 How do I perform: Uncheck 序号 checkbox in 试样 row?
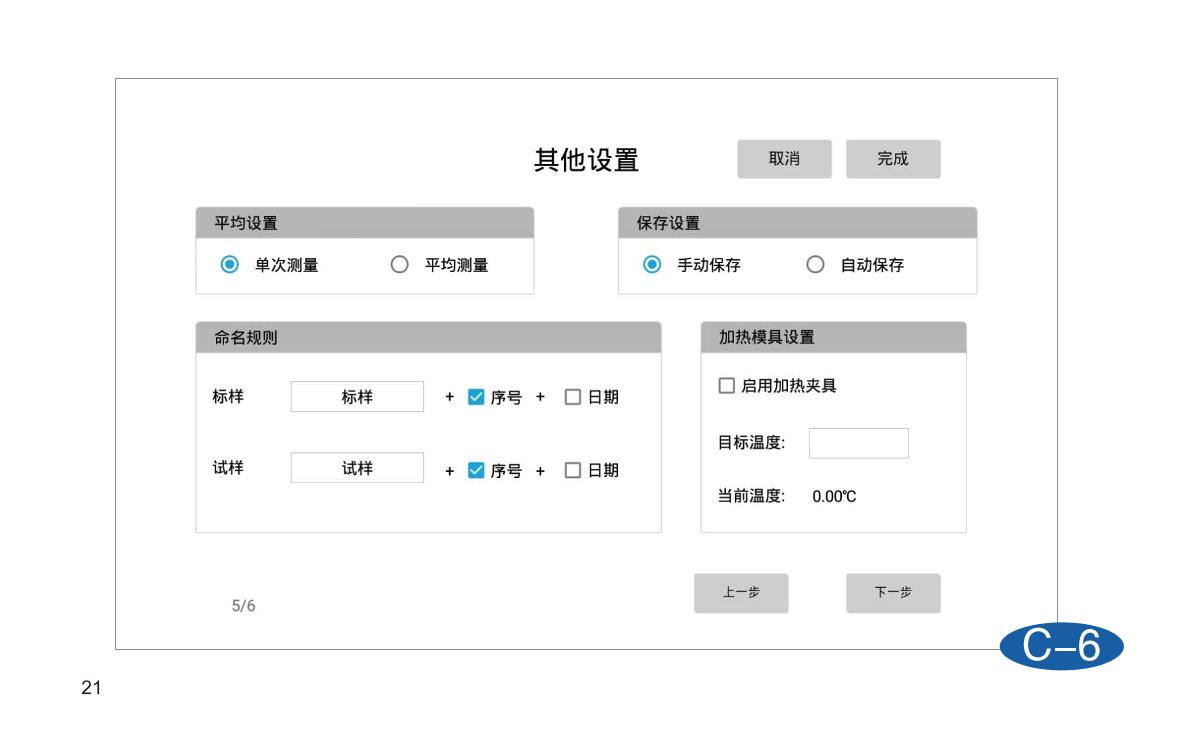476,469
